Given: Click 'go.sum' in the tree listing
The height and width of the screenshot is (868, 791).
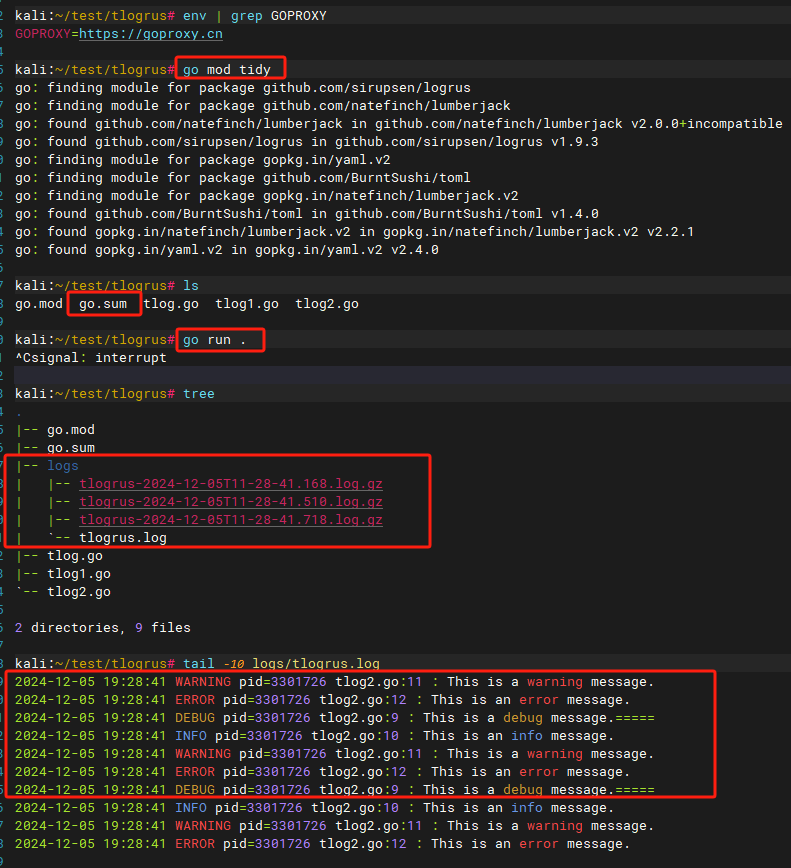Looking at the screenshot, I should coord(71,447).
